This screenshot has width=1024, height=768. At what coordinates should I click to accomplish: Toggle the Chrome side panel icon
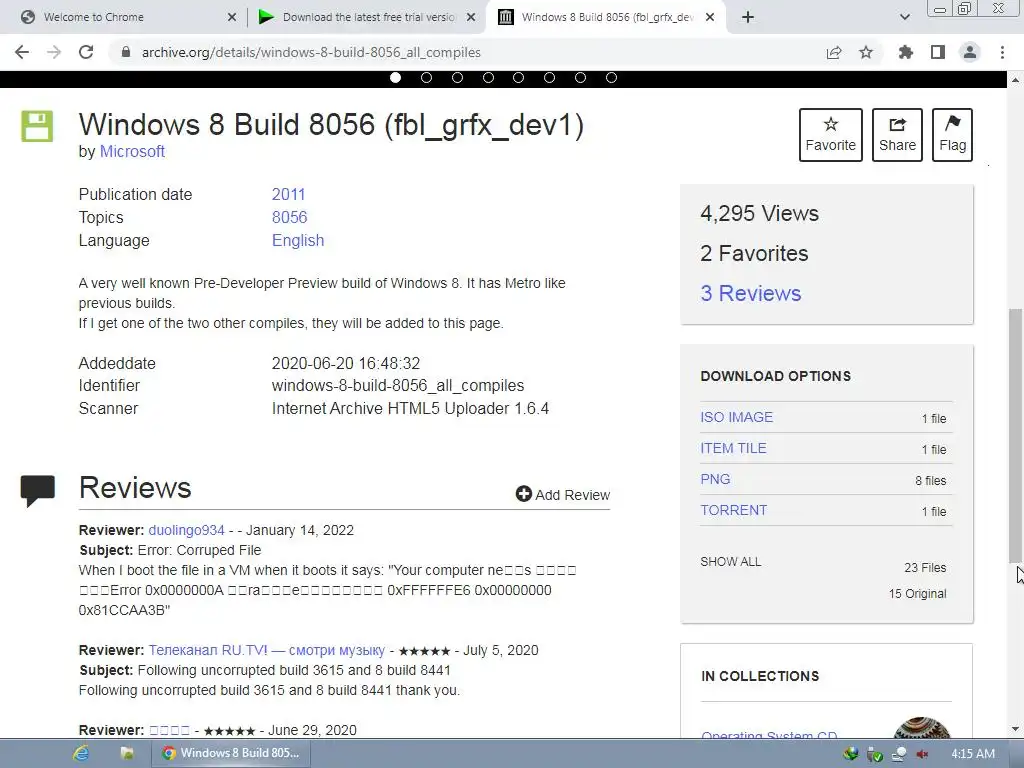point(938,52)
